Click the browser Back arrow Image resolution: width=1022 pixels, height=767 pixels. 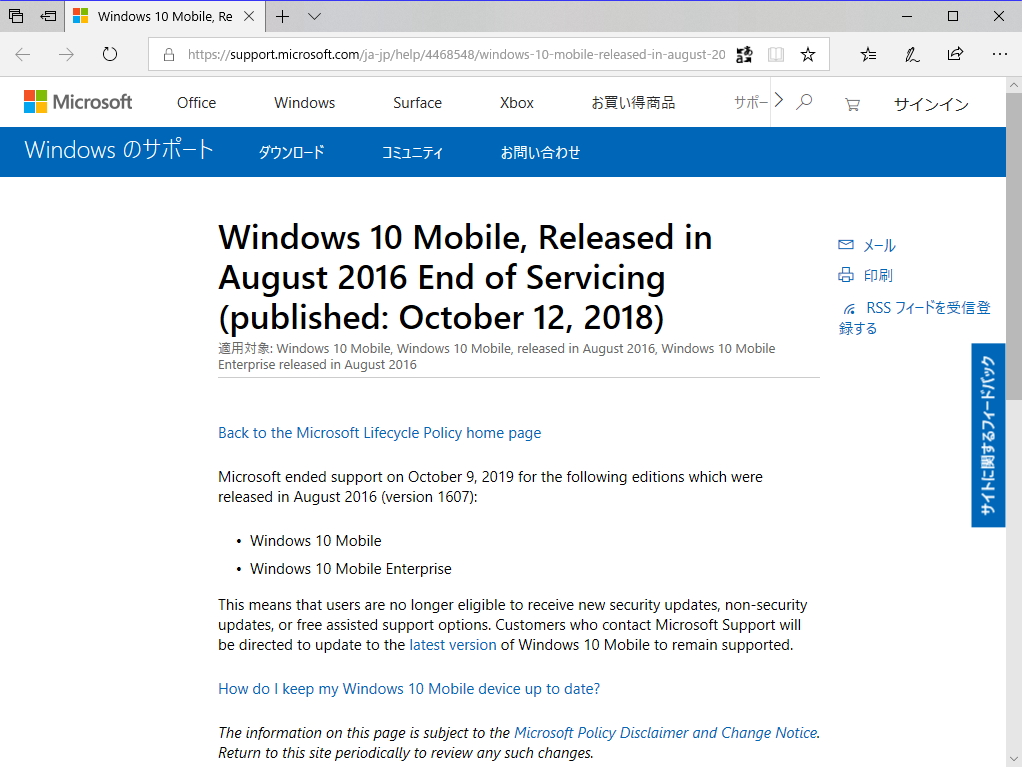pyautogui.click(x=23, y=54)
